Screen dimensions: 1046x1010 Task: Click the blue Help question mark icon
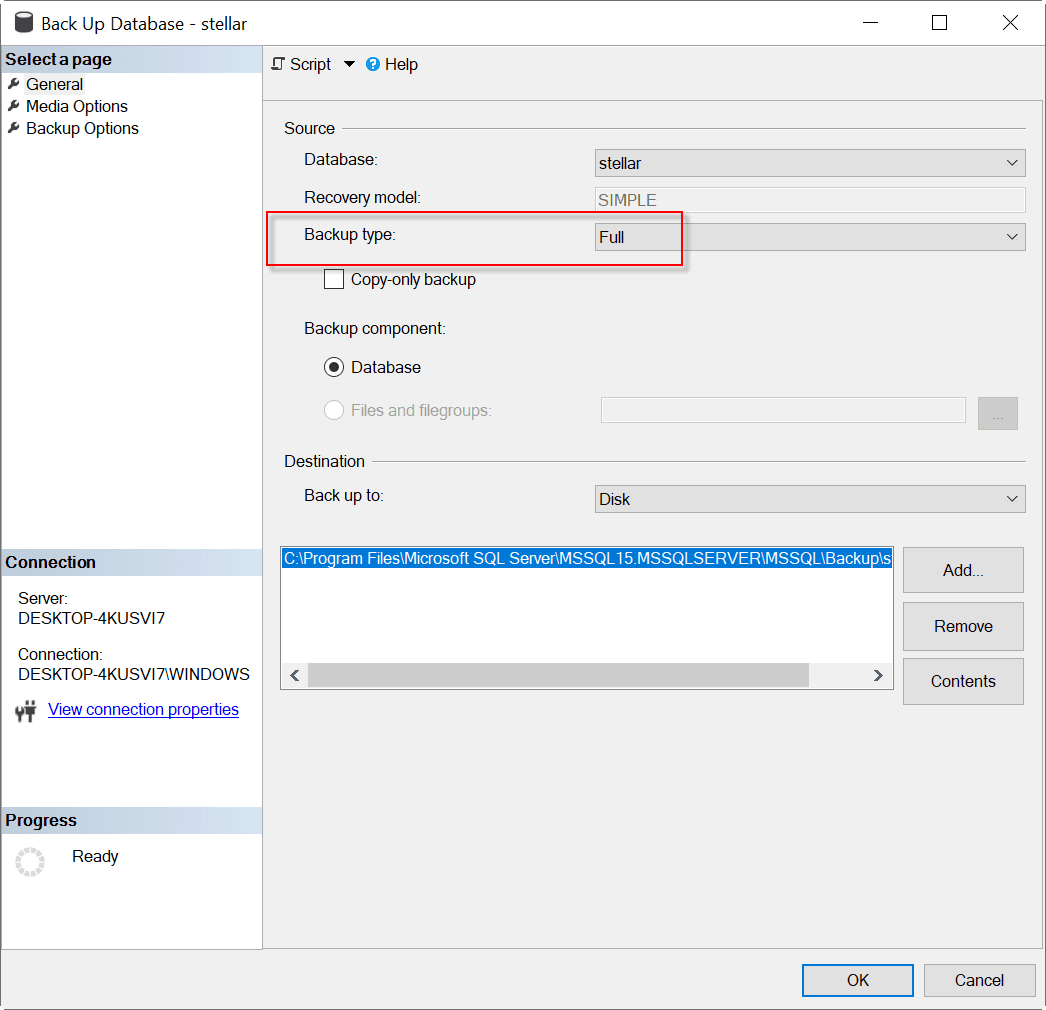click(x=373, y=64)
